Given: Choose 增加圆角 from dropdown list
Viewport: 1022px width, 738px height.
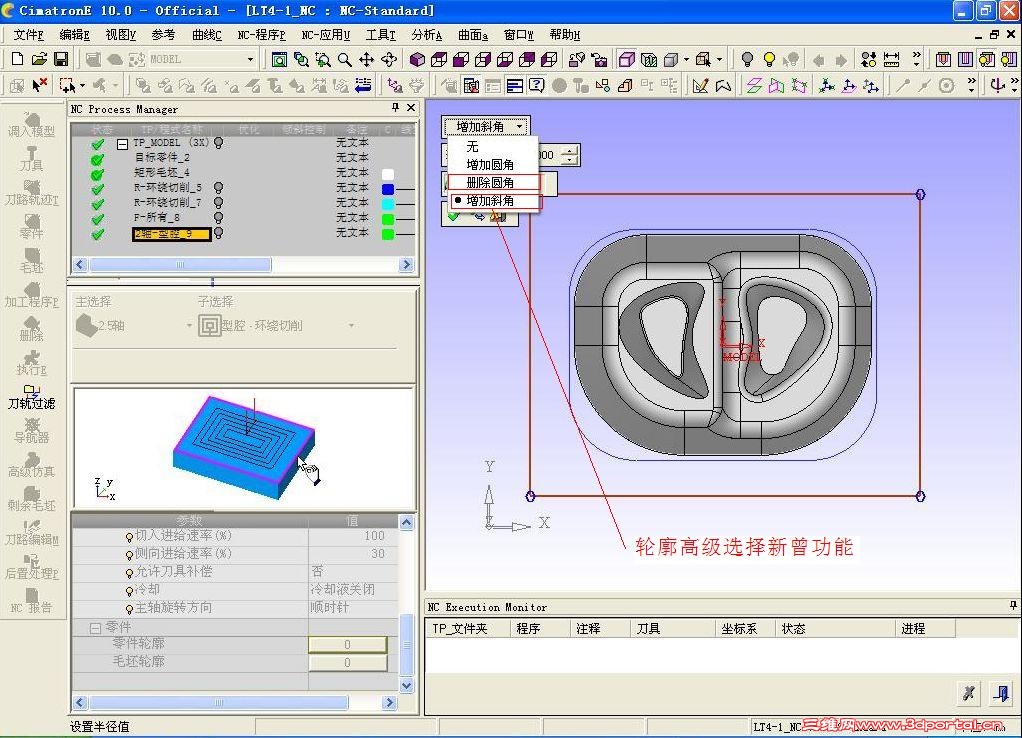Looking at the screenshot, I should click(493, 164).
